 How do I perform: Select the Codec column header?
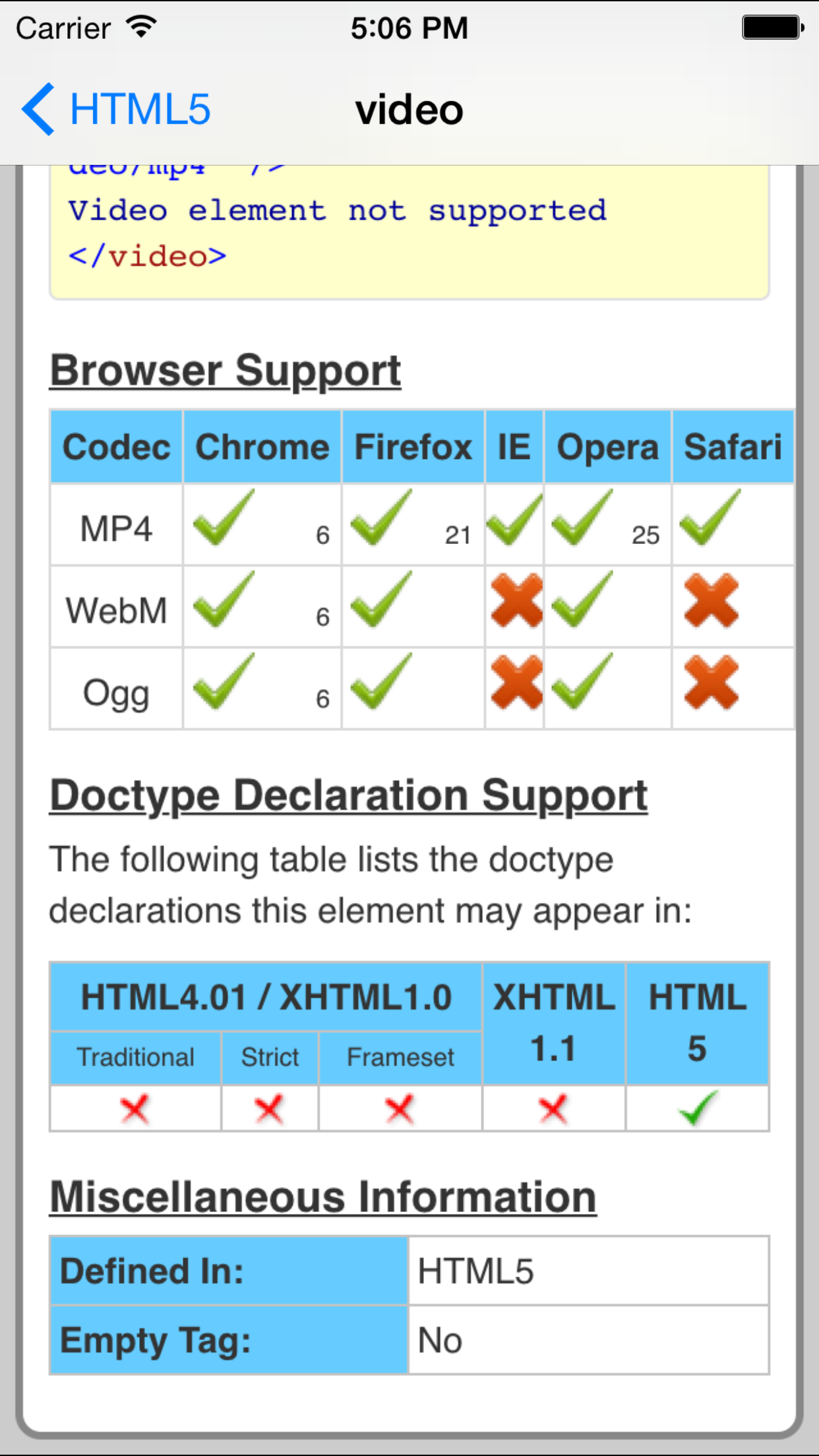(x=116, y=446)
